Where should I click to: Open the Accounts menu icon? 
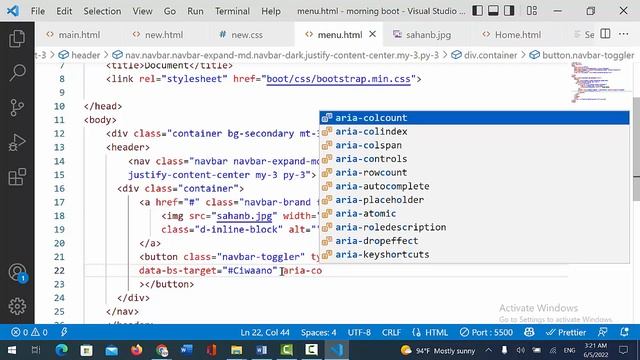point(17,272)
